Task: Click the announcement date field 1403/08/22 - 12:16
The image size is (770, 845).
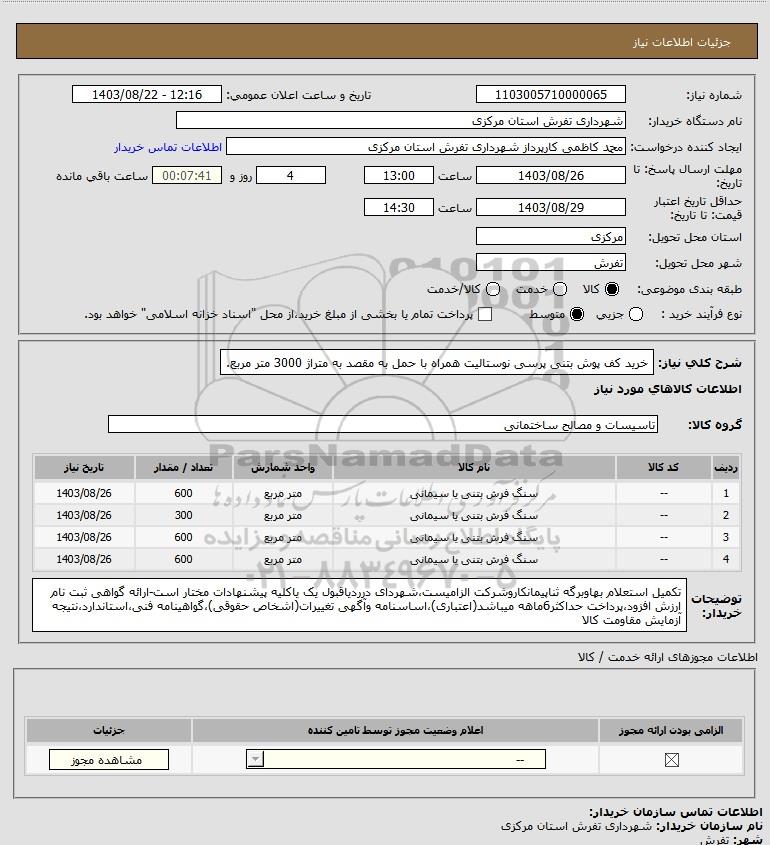Action: (x=147, y=94)
